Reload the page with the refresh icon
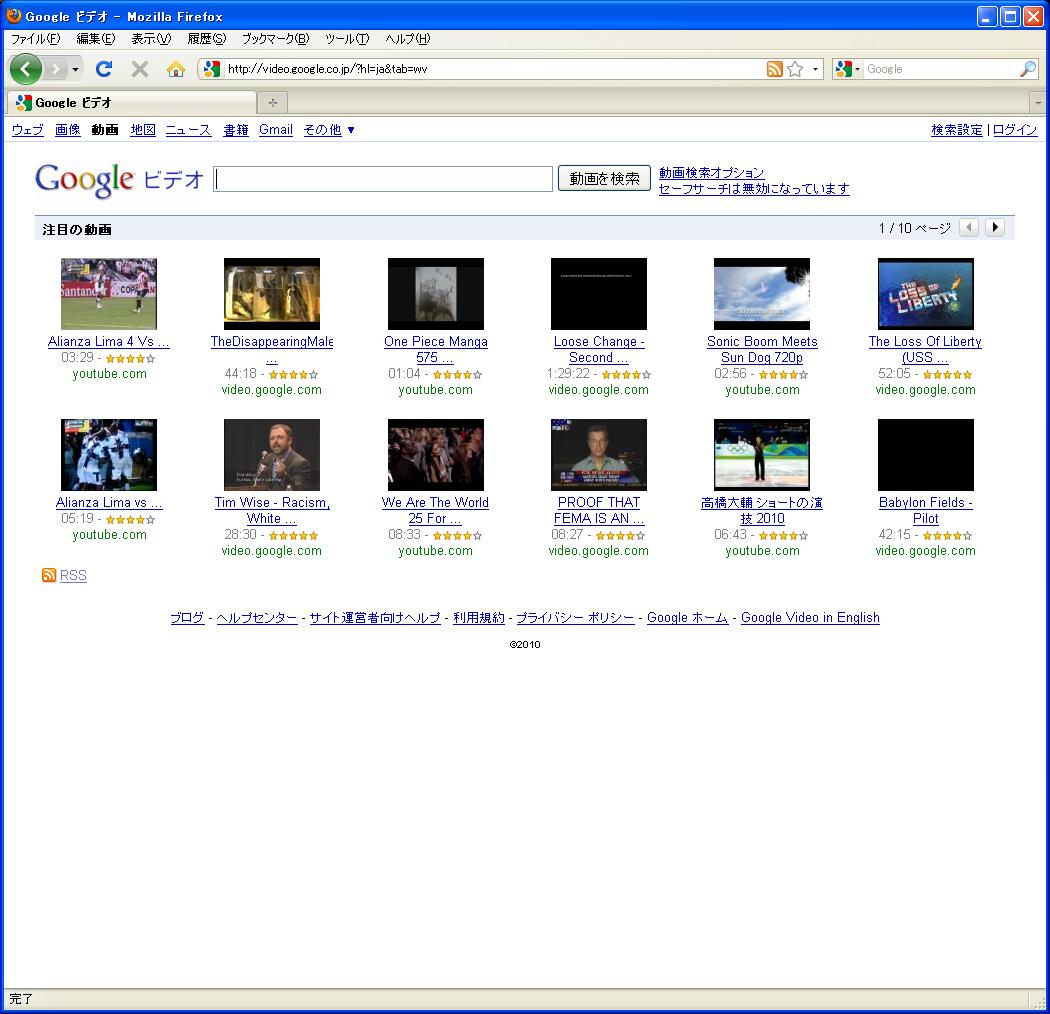 pyautogui.click(x=104, y=68)
